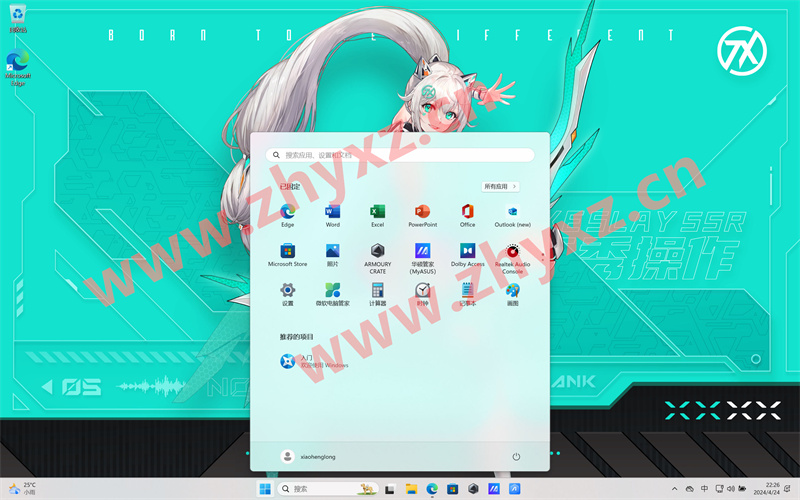Open the weather widget showing 25°C
800x500 pixels.
[x=22, y=489]
